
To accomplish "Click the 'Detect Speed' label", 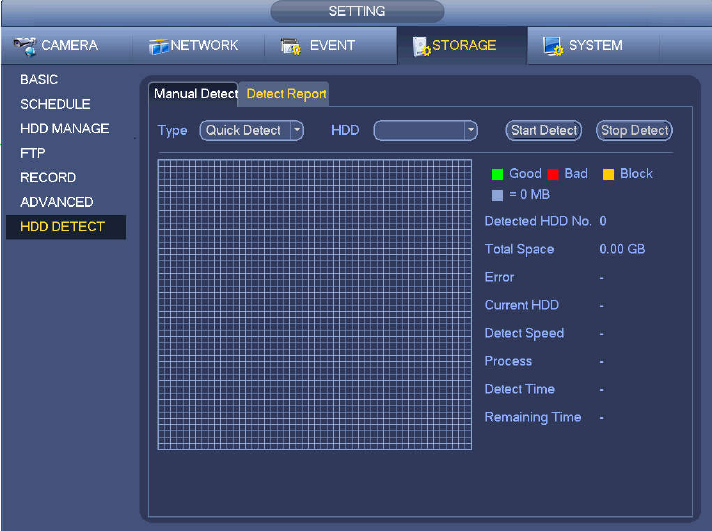I will 524,333.
